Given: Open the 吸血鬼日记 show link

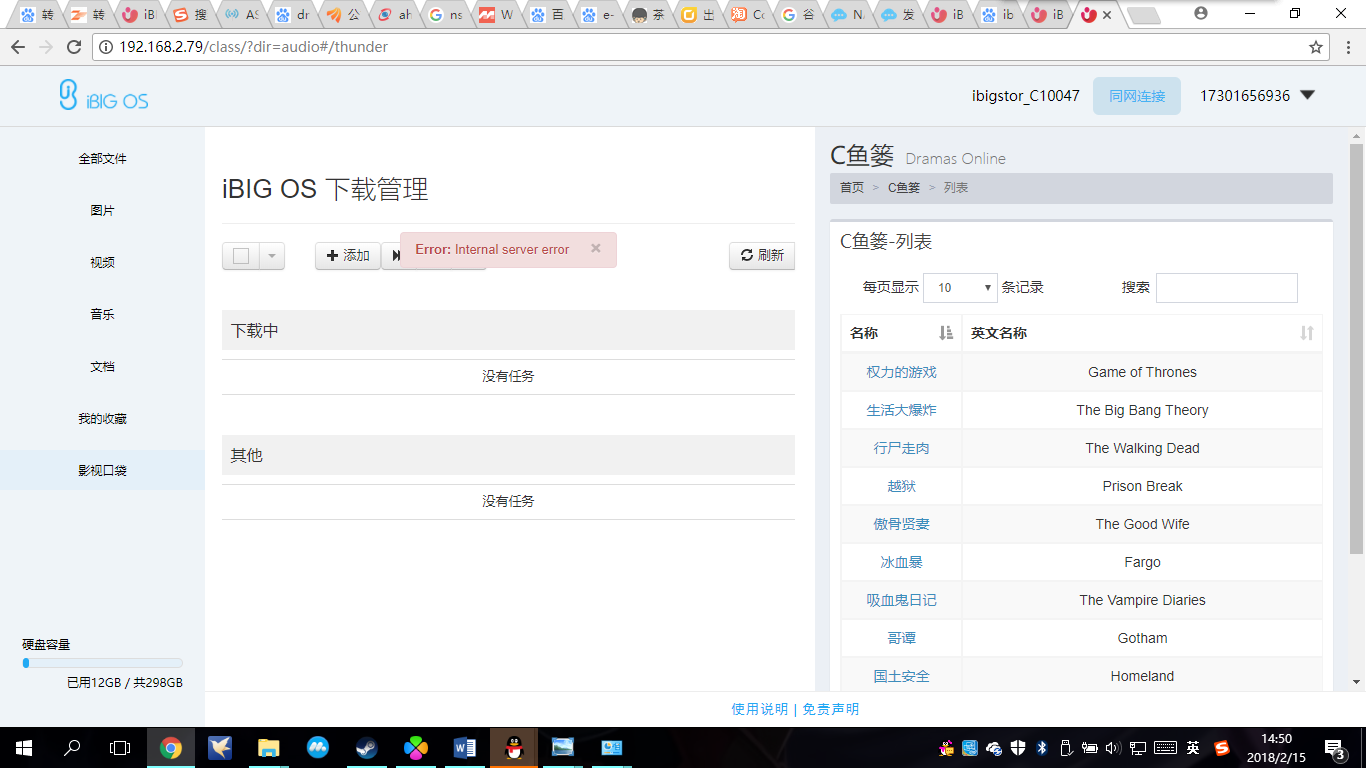Looking at the screenshot, I should [901, 600].
